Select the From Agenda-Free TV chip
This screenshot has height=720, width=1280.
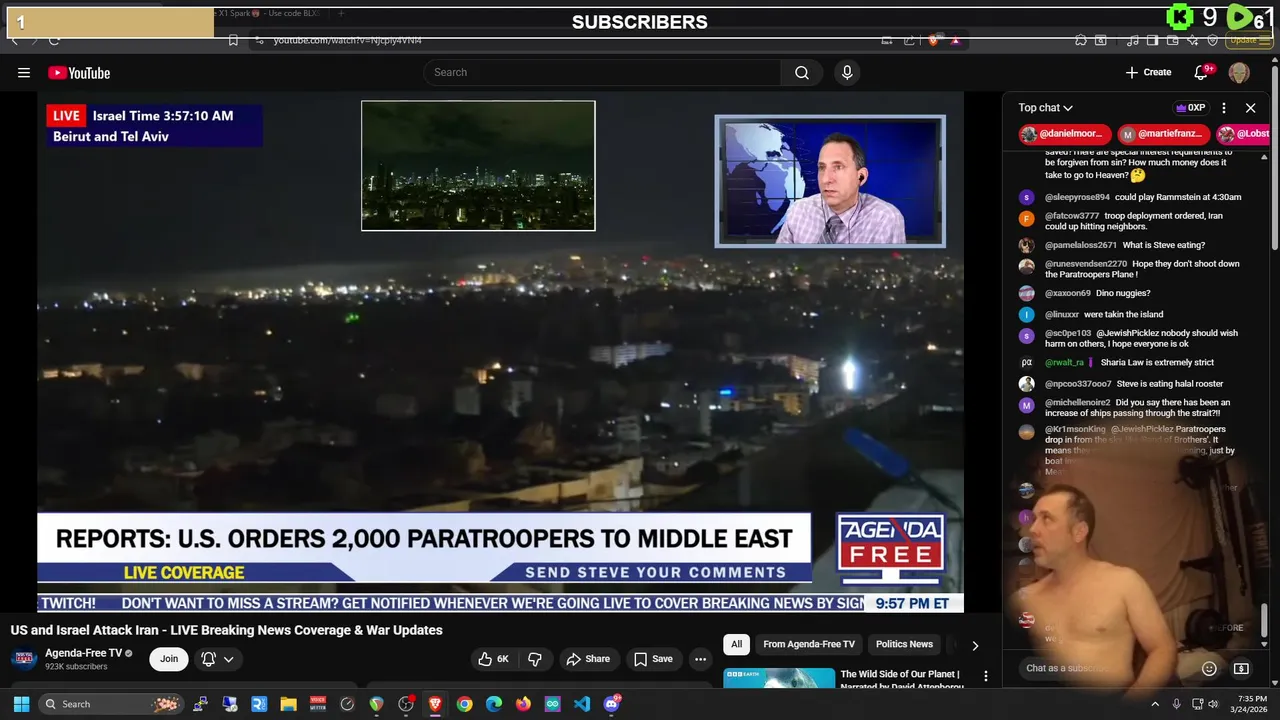pos(809,644)
